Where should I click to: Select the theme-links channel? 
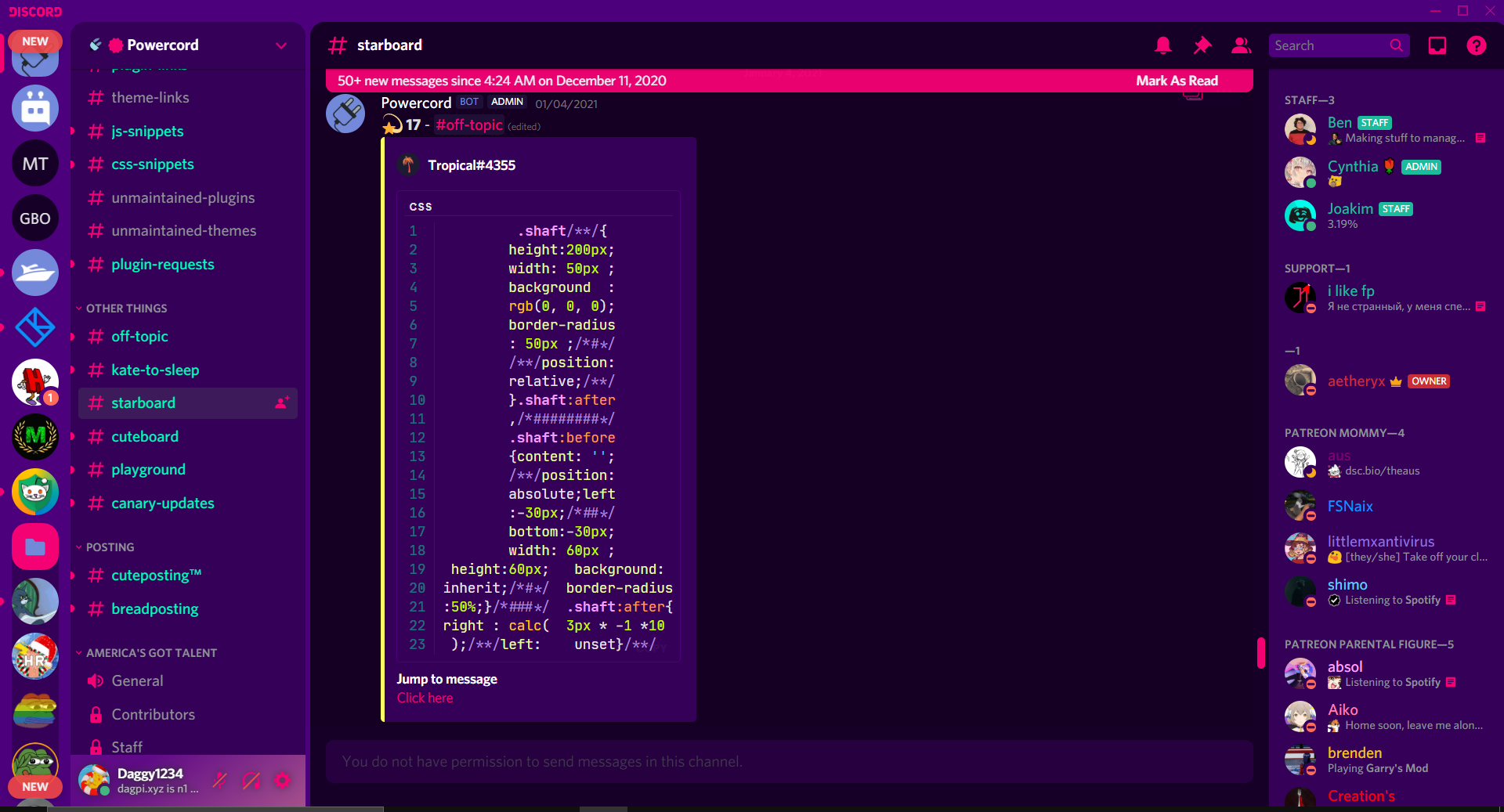click(x=188, y=98)
